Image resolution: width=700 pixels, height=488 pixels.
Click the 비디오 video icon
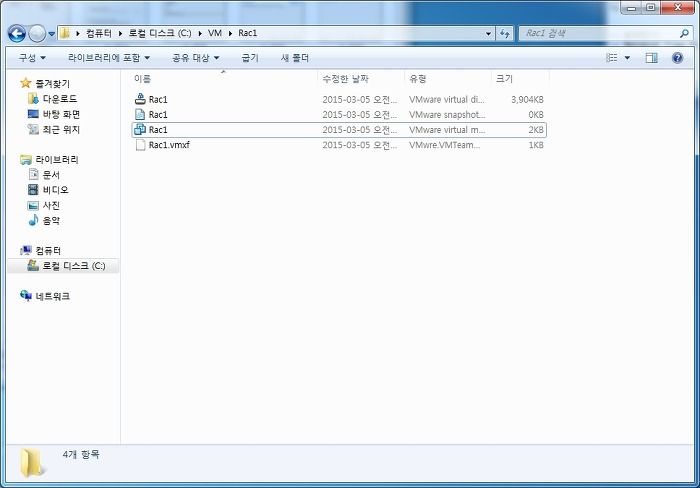click(33, 189)
